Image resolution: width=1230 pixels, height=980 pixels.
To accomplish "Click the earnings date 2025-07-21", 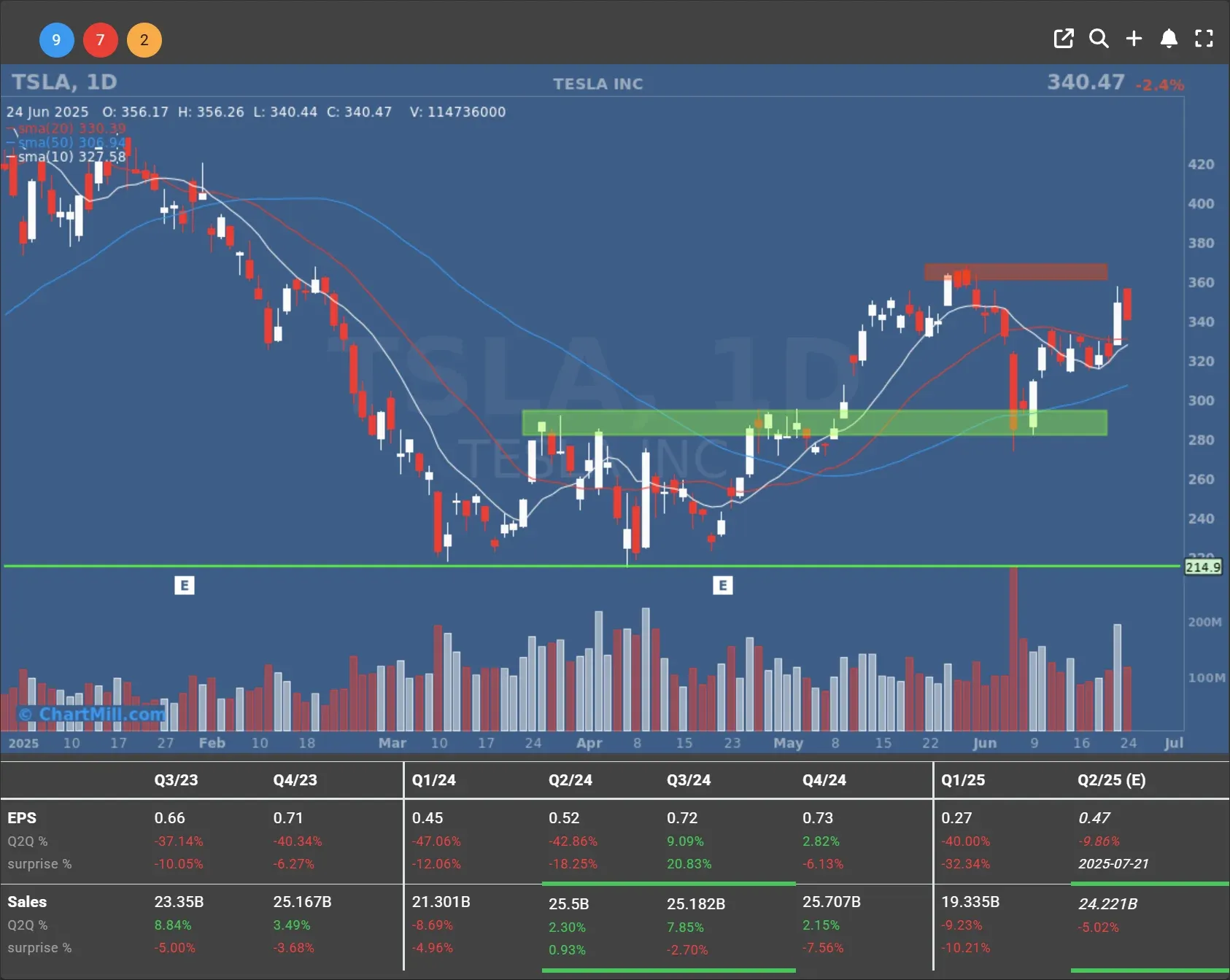I will (1113, 864).
